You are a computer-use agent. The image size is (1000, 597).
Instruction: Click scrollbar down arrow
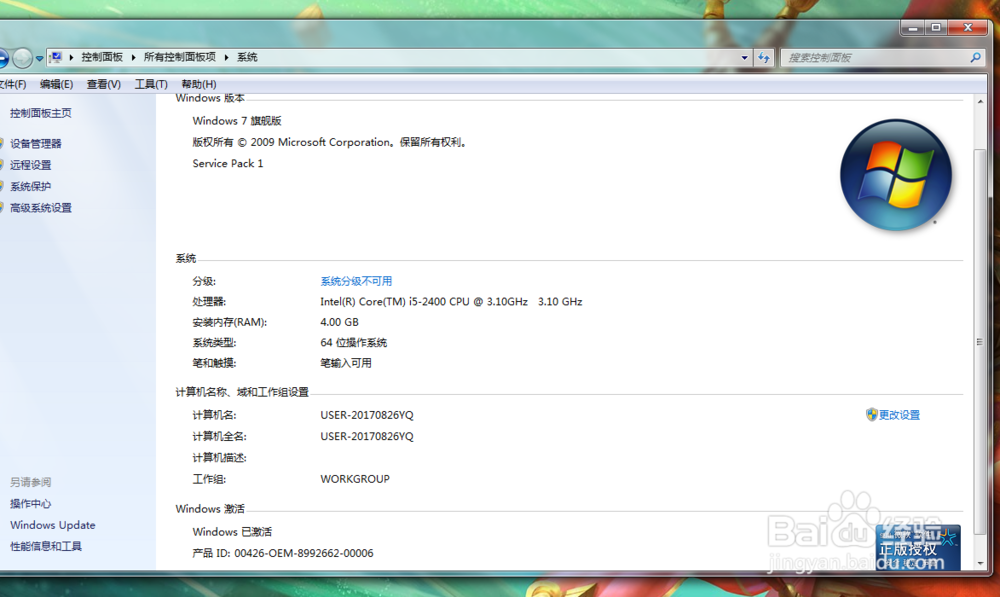(980, 564)
